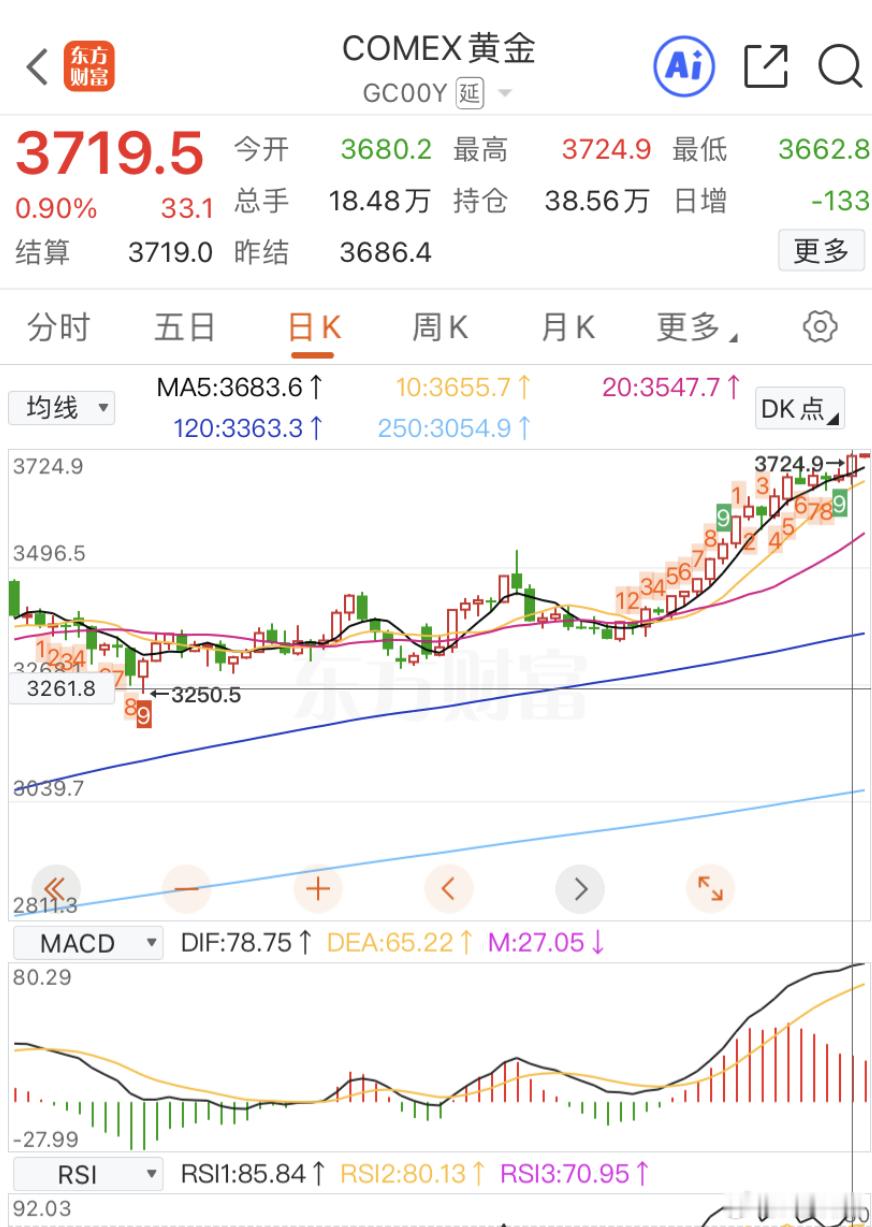Open the MACD indicator dropdown

pyautogui.click(x=86, y=943)
